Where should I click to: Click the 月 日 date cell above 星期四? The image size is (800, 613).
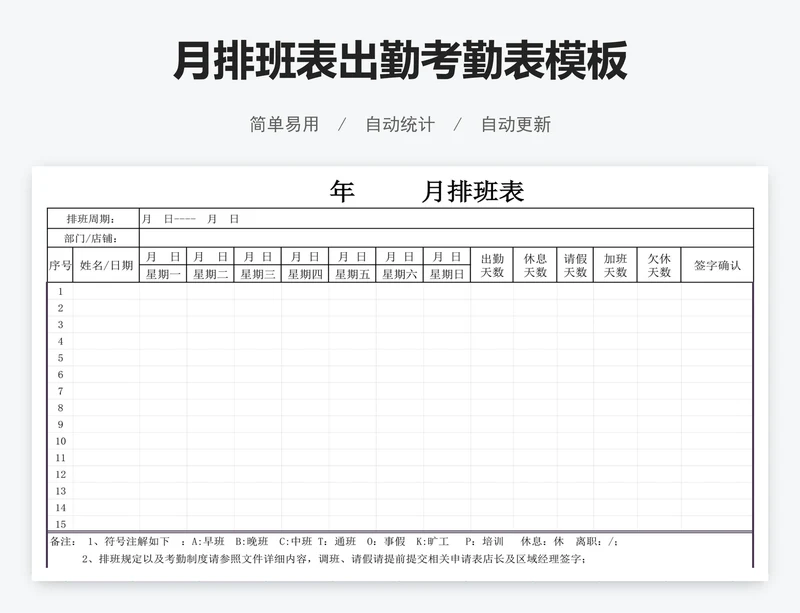click(x=305, y=256)
